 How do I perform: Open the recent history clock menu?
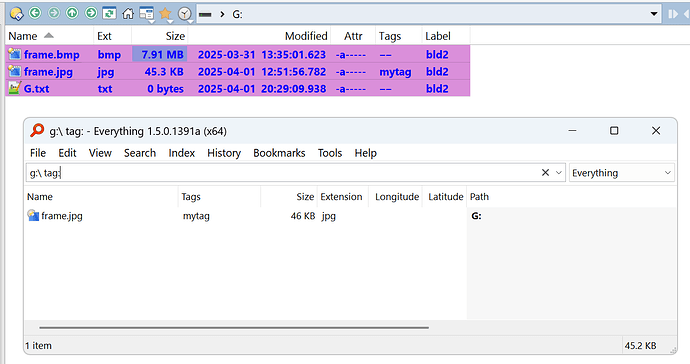[185, 14]
